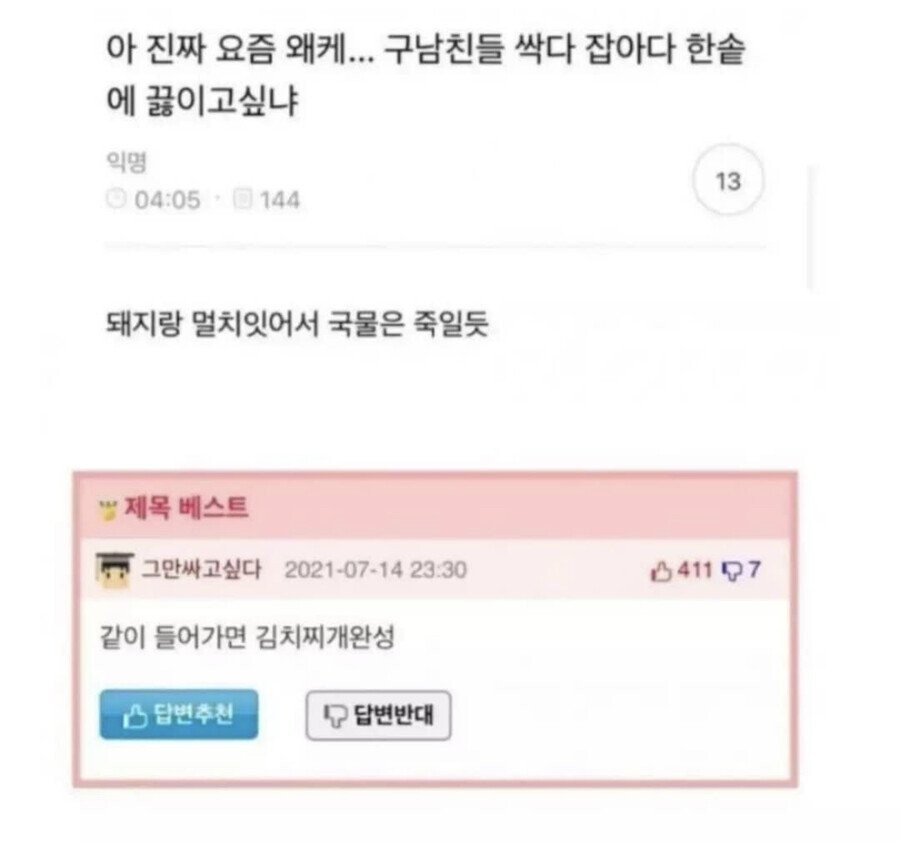Click the post body text 돼지랑 멀치잇어서
The height and width of the screenshot is (842, 900).
(x=297, y=323)
